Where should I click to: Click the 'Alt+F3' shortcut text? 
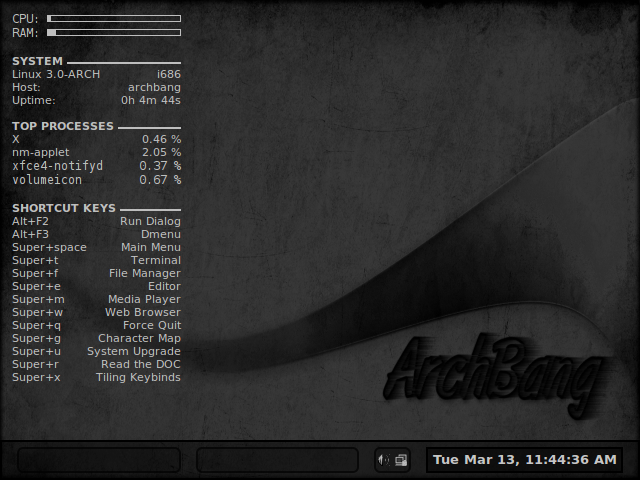30,234
